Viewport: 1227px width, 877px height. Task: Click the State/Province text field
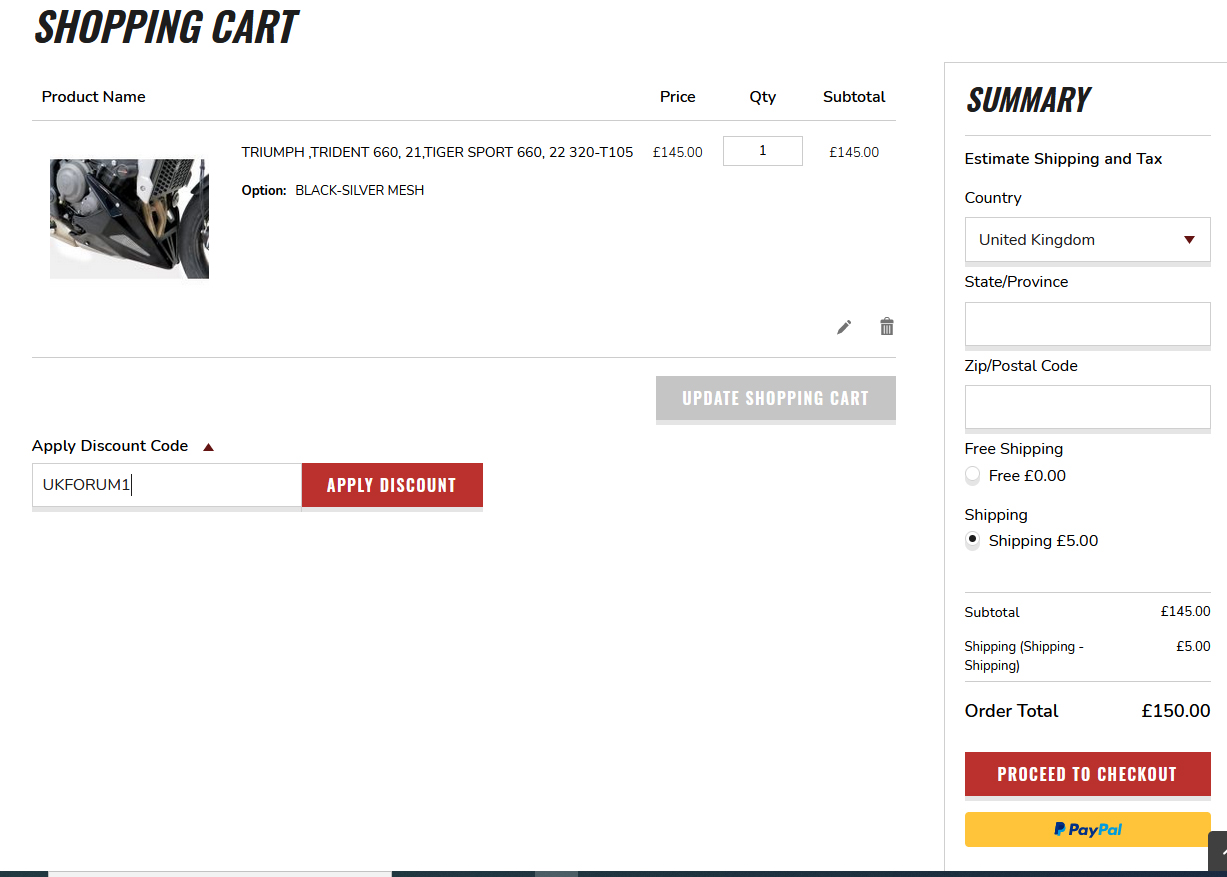point(1087,324)
